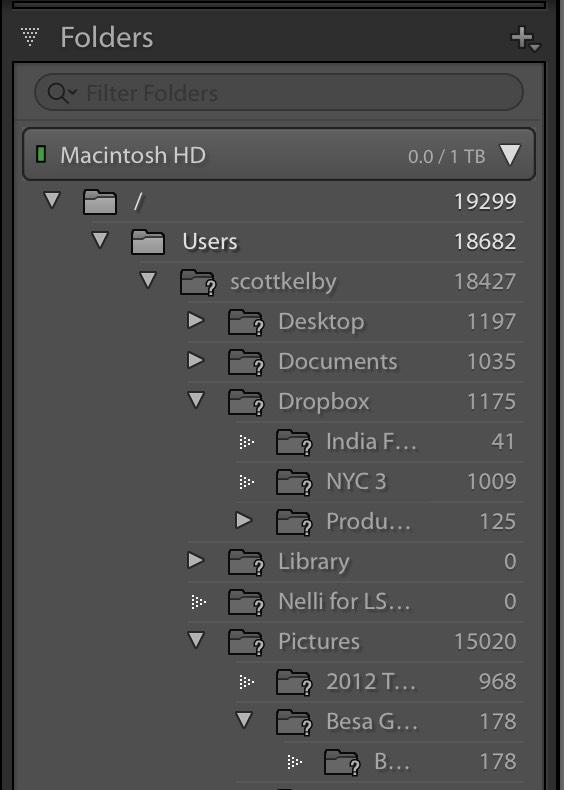Image resolution: width=564 pixels, height=790 pixels.
Task: Expand the Desktop folder
Action: point(196,320)
